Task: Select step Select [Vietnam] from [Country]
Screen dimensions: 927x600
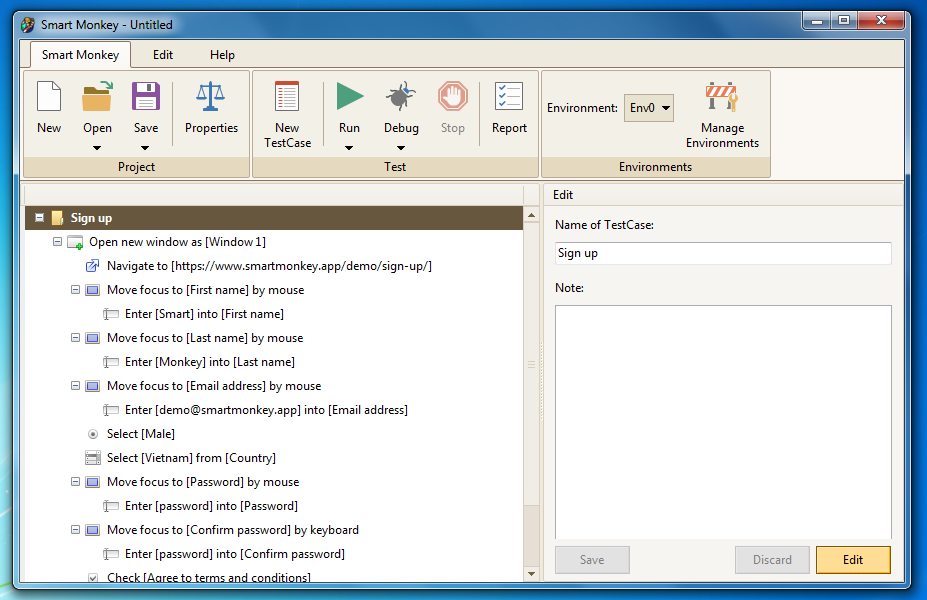Action: (191, 458)
